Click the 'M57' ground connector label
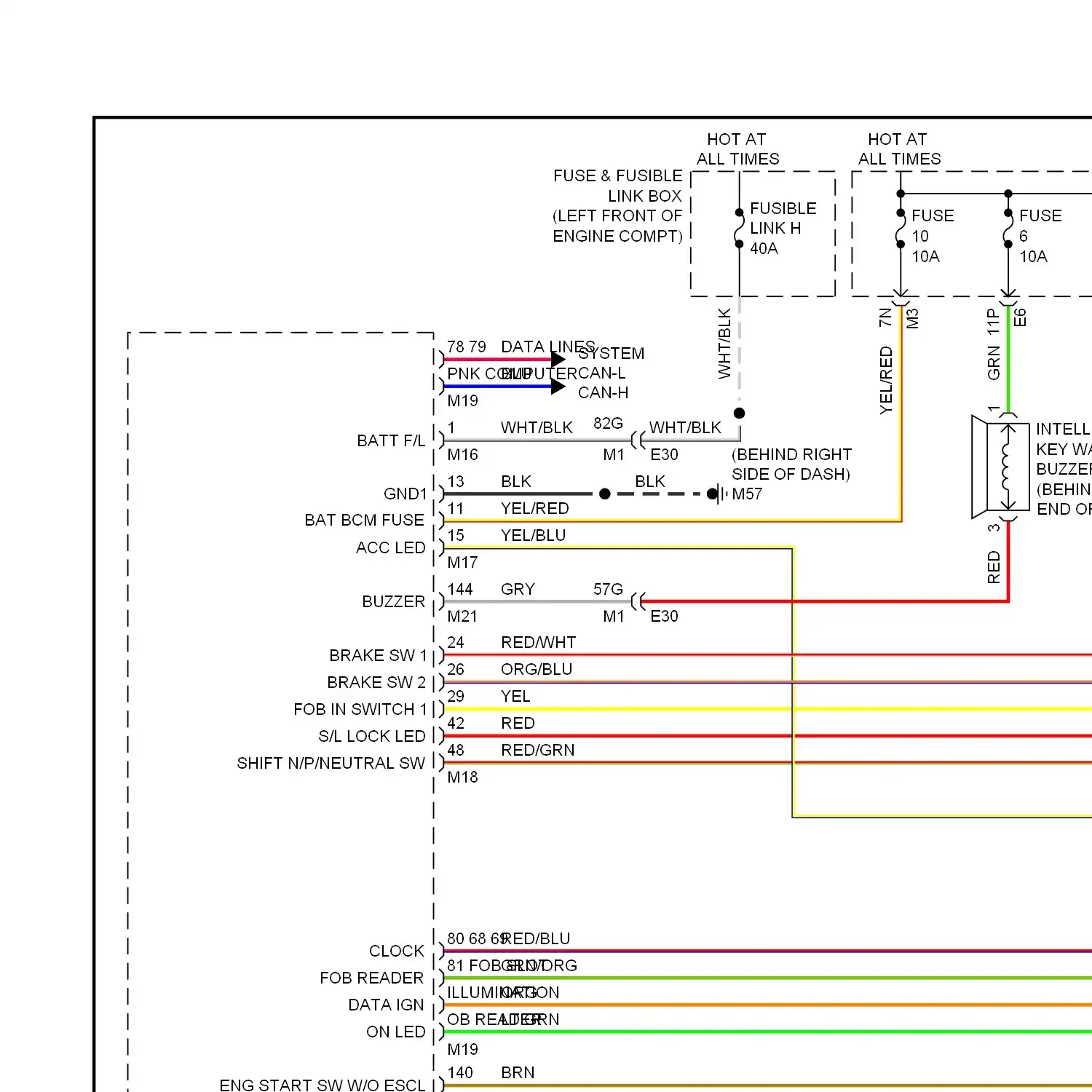This screenshot has width=1092, height=1092. [x=747, y=494]
